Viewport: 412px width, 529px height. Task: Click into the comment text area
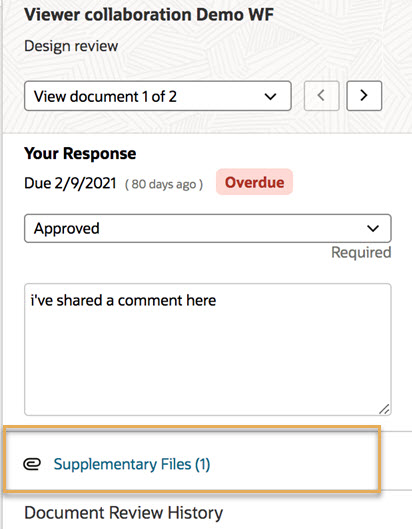[208, 350]
